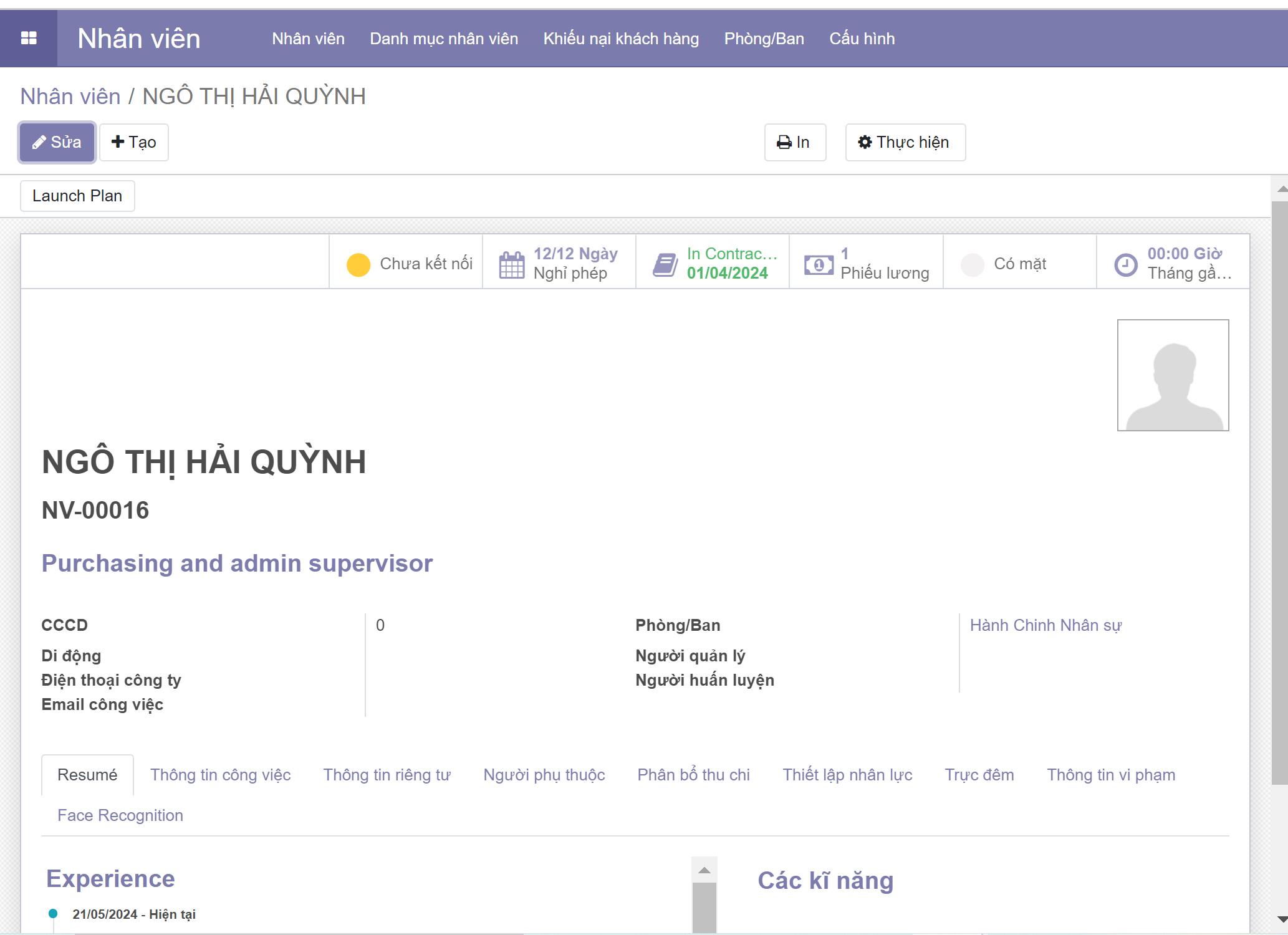This screenshot has width=1288, height=935.
Task: Click the Sửa edit button
Action: pos(57,142)
